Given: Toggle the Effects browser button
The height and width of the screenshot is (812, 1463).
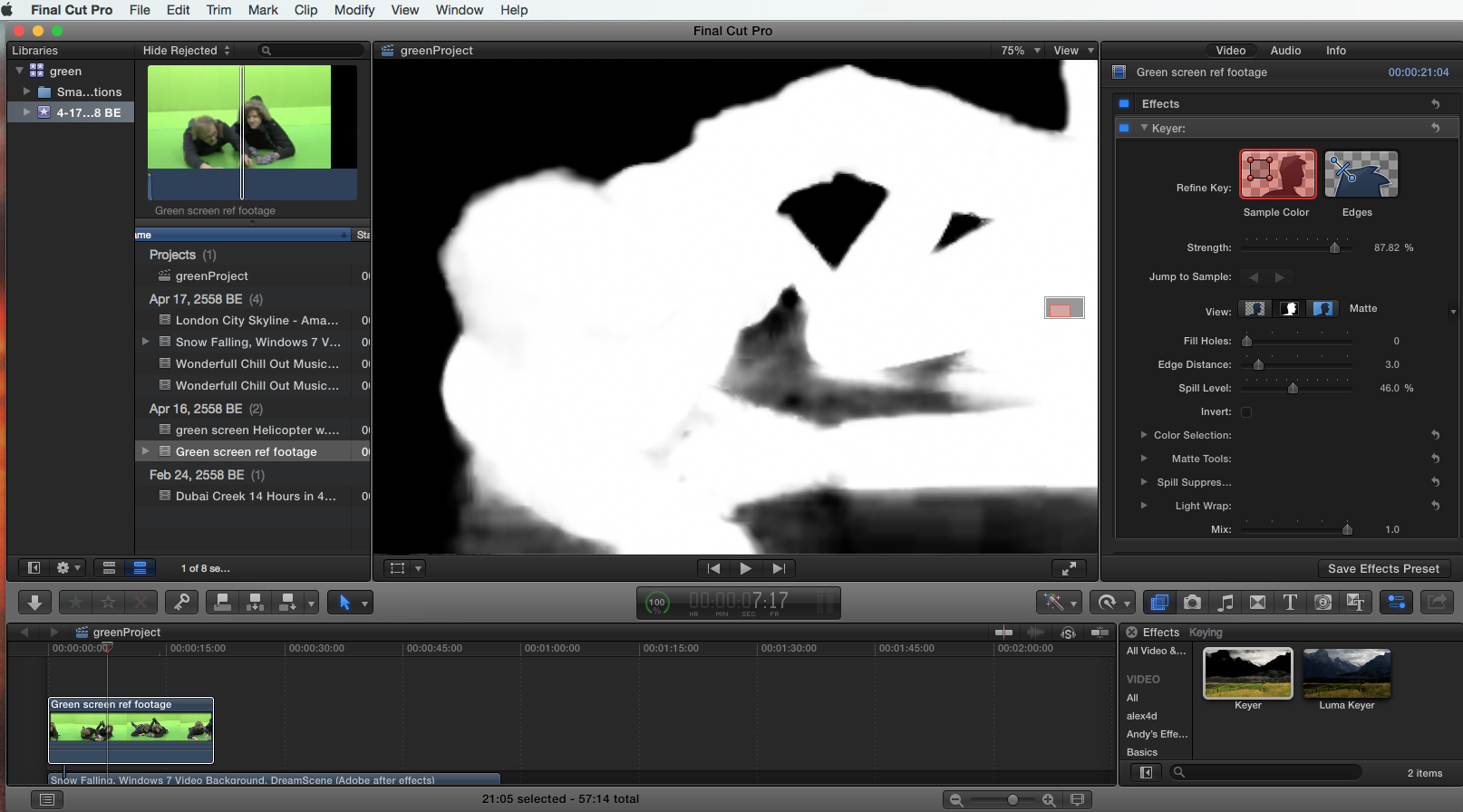Looking at the screenshot, I should tap(1158, 603).
